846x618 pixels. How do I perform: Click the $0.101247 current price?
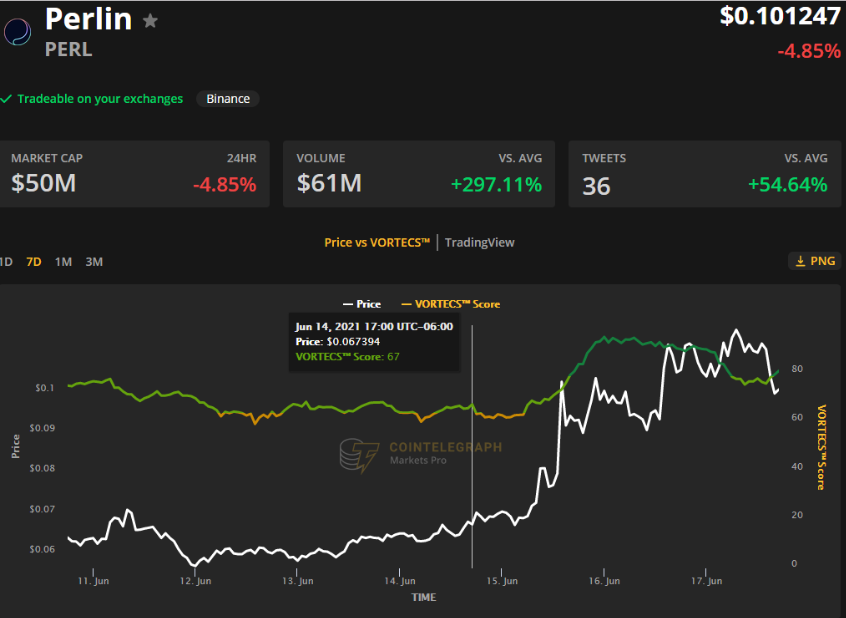pyautogui.click(x=780, y=16)
